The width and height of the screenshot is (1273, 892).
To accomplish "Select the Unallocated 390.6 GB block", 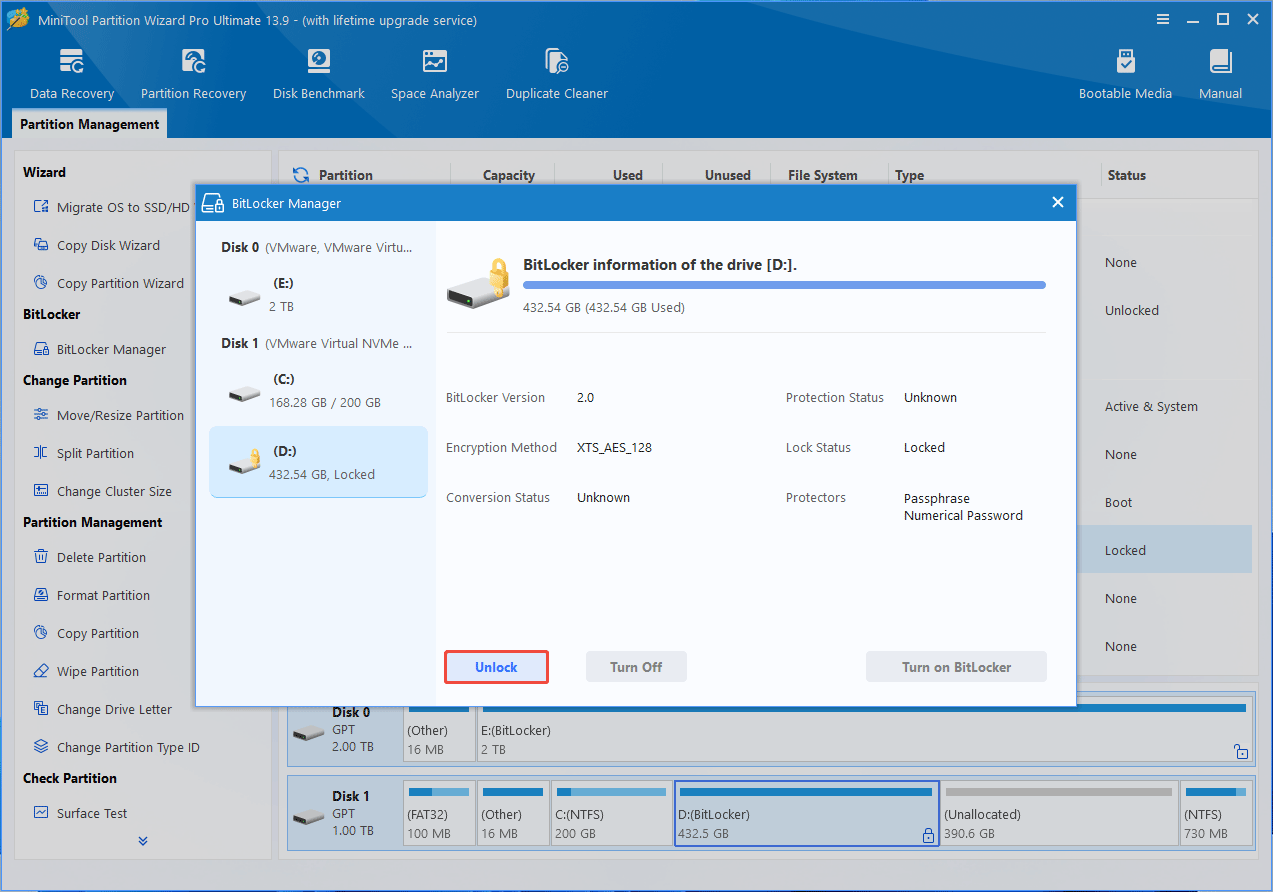I will (1058, 814).
